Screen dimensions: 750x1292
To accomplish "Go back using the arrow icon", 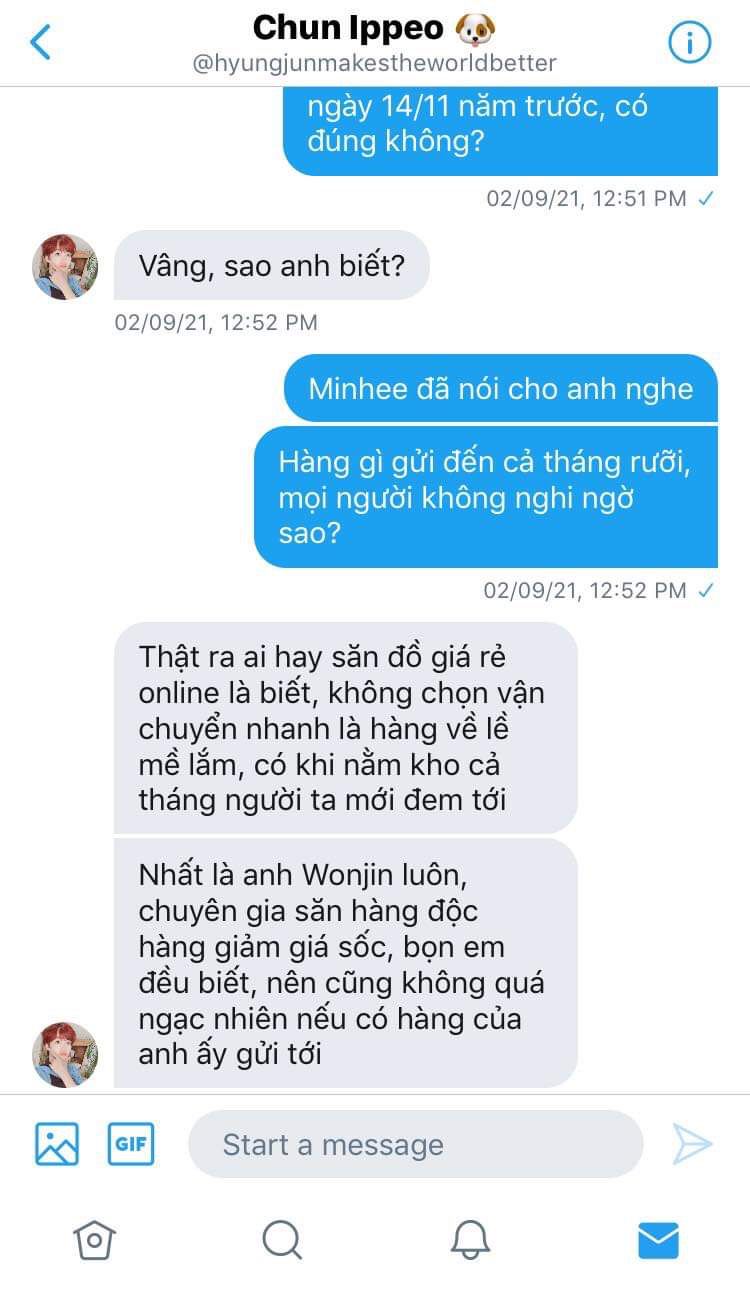I will pyautogui.click(x=40, y=43).
